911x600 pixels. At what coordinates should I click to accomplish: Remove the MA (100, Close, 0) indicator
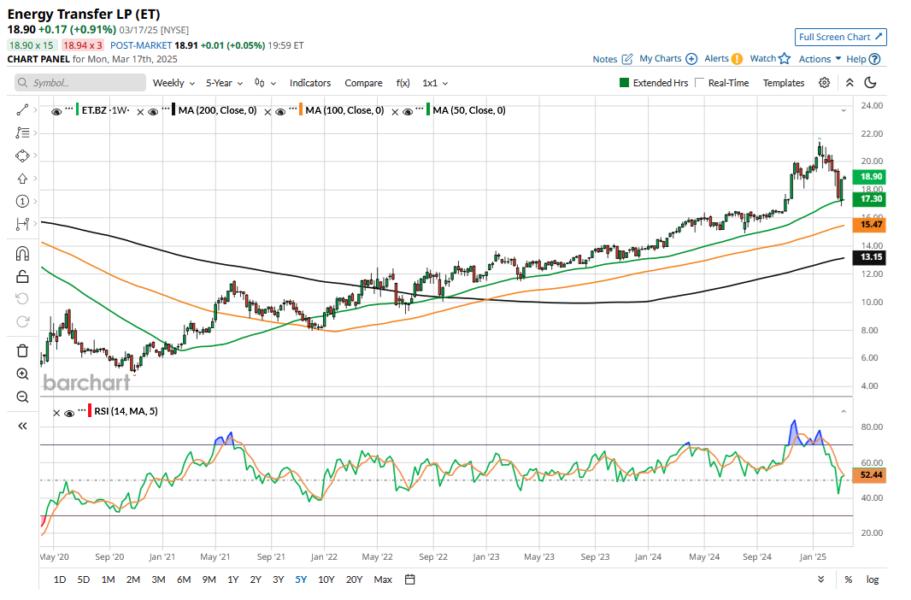(267, 112)
